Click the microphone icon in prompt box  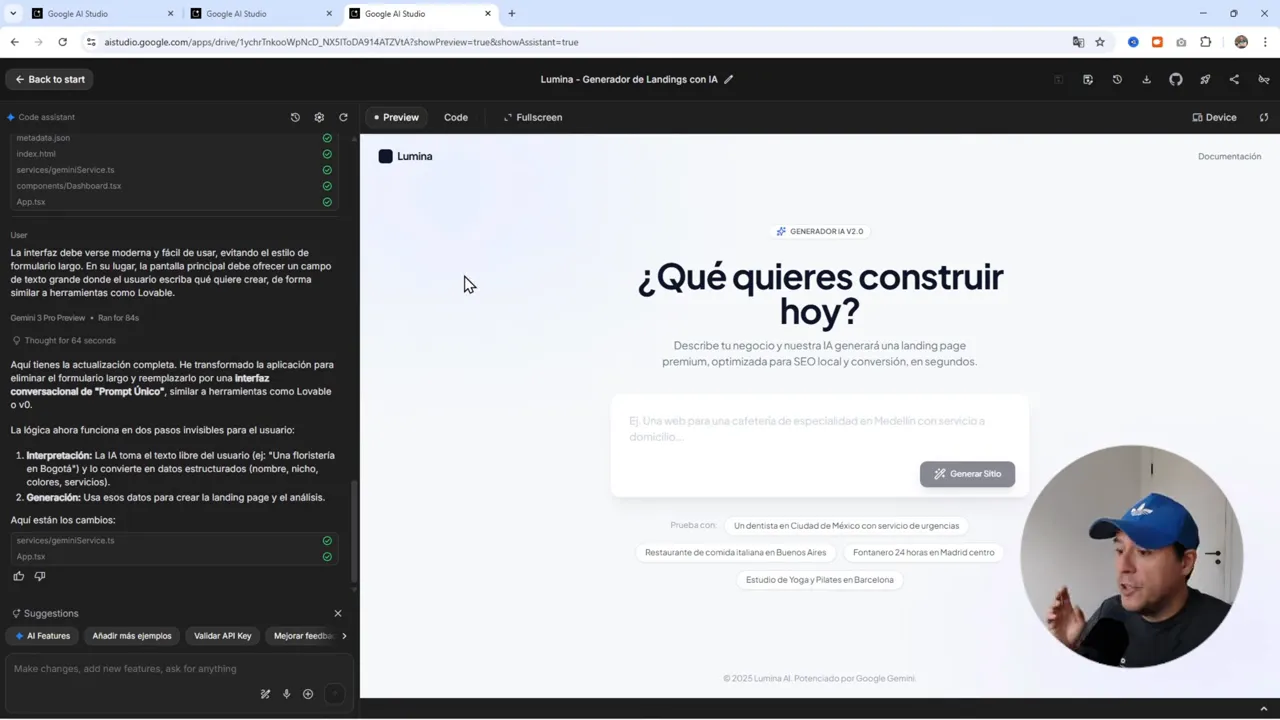(286, 693)
